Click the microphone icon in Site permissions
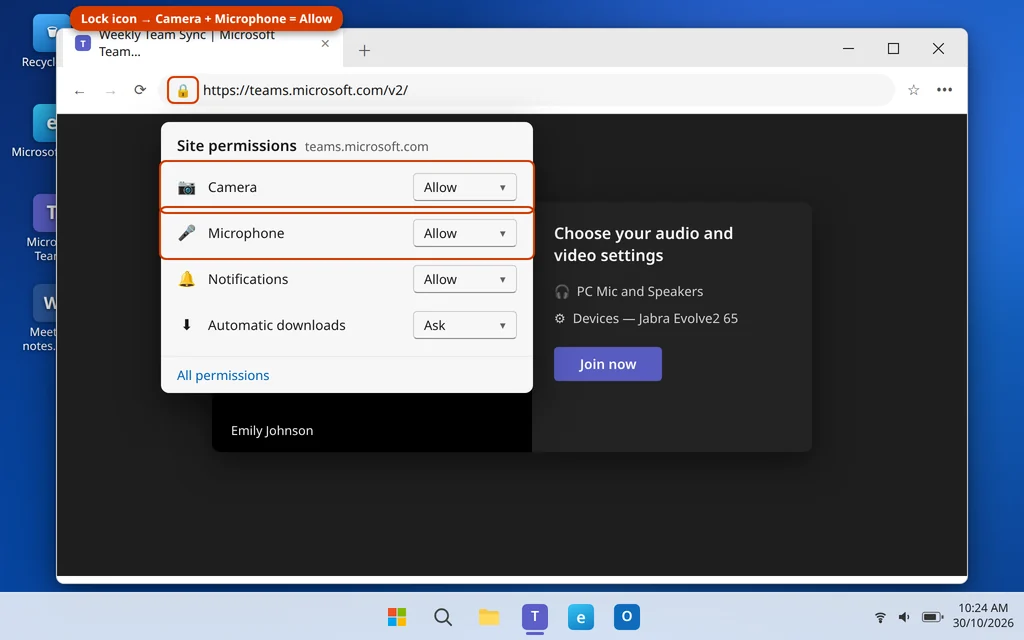This screenshot has height=640, width=1024. click(x=187, y=233)
